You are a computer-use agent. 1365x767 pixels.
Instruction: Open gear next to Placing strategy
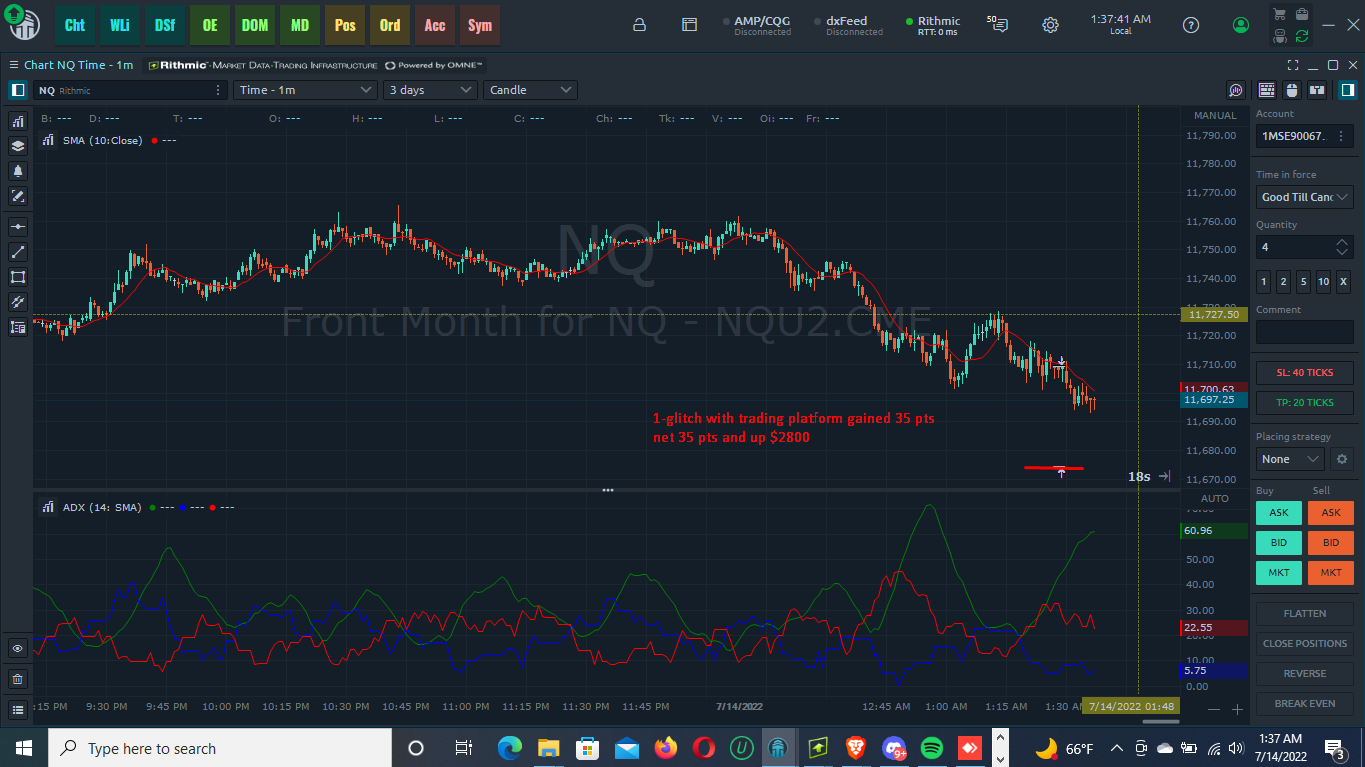pos(1343,459)
